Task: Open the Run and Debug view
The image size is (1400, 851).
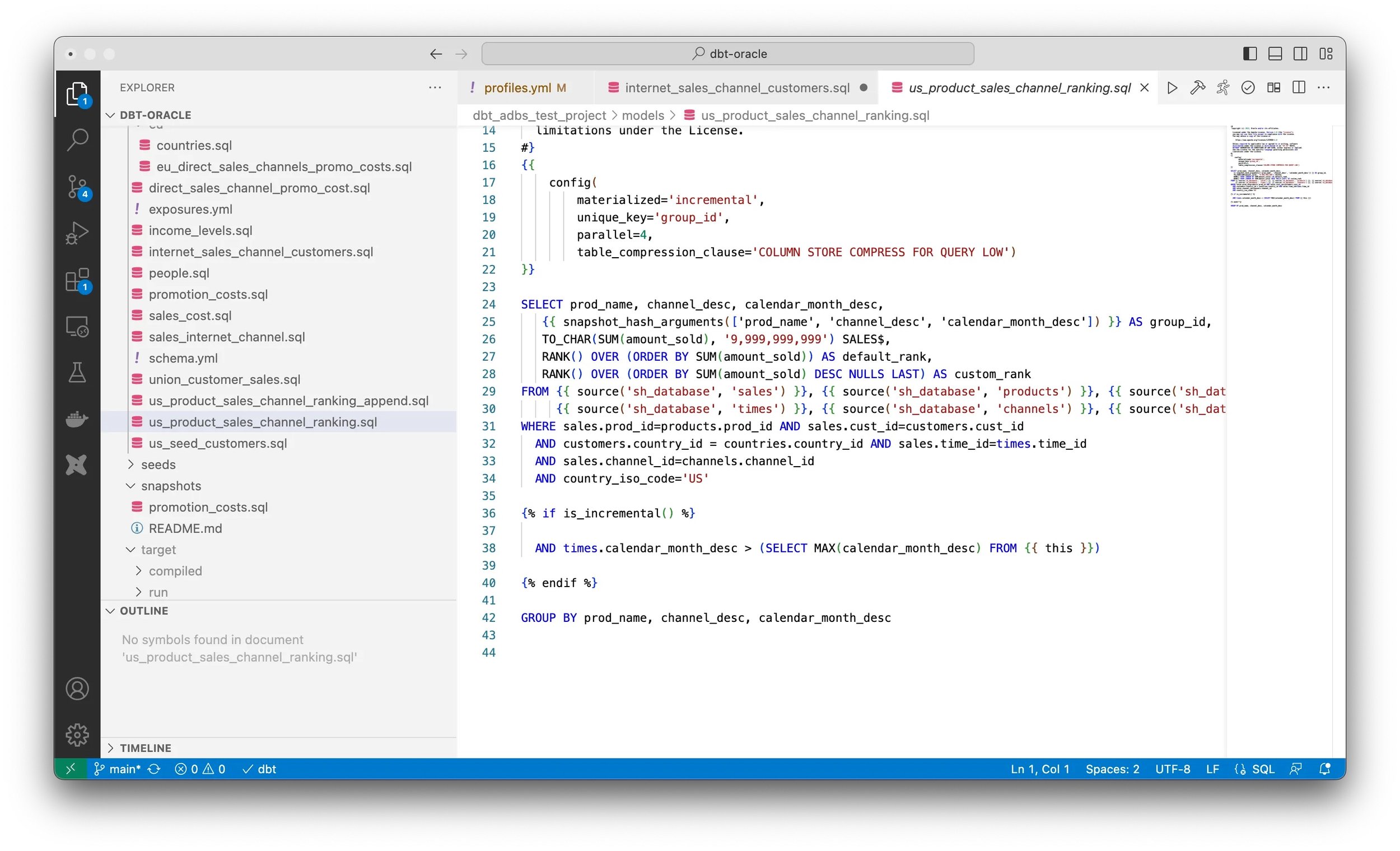Action: [77, 232]
